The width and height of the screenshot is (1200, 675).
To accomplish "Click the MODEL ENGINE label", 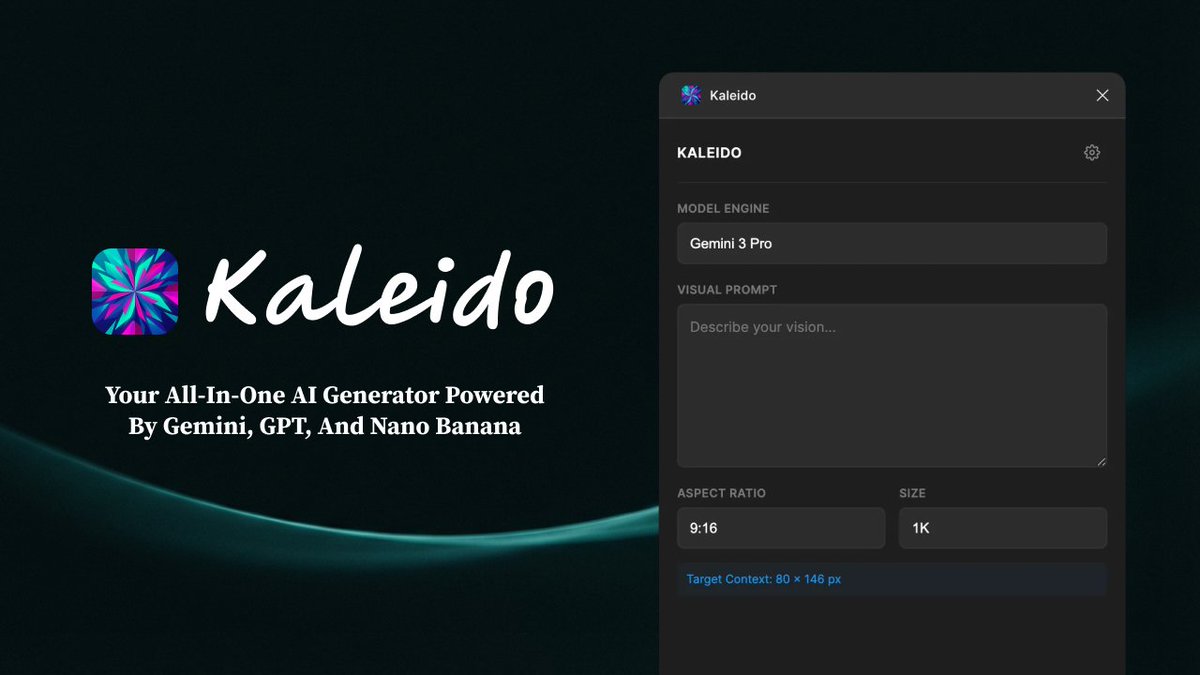I will coord(723,209).
